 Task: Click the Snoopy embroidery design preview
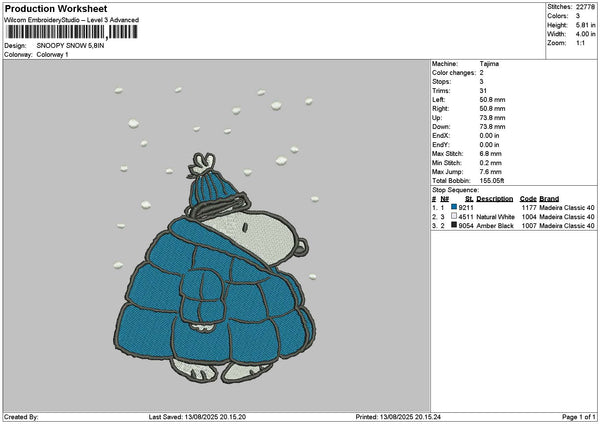(x=215, y=235)
